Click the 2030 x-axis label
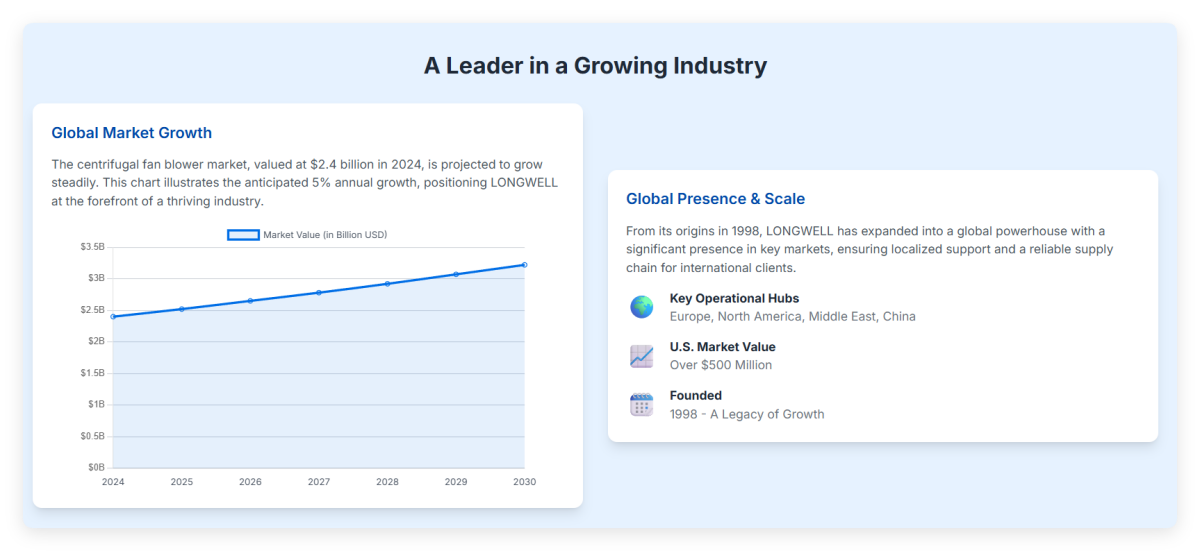The image size is (1200, 551). pyautogui.click(x=525, y=482)
